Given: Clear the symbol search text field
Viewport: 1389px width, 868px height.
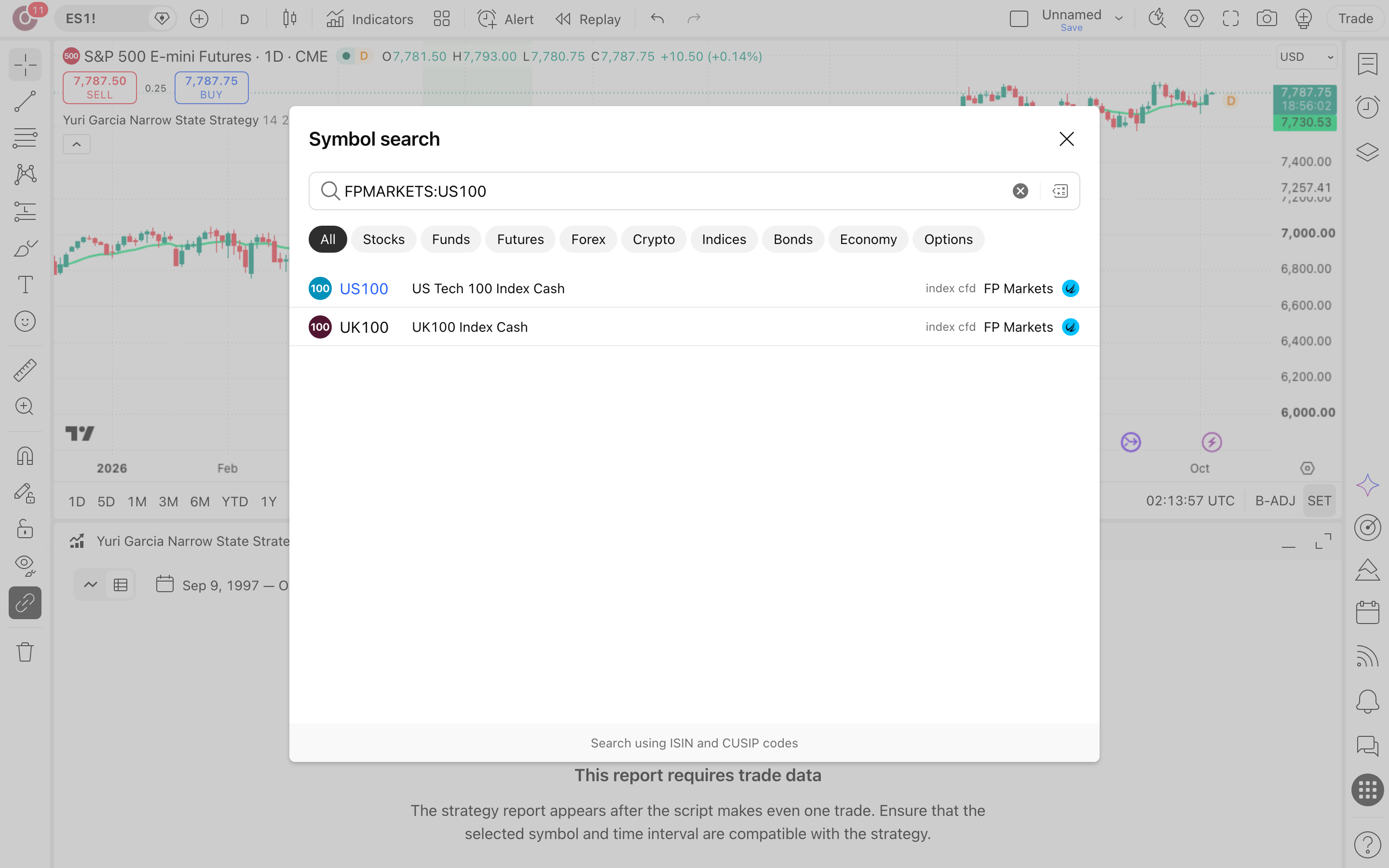Looking at the screenshot, I should tap(1020, 191).
